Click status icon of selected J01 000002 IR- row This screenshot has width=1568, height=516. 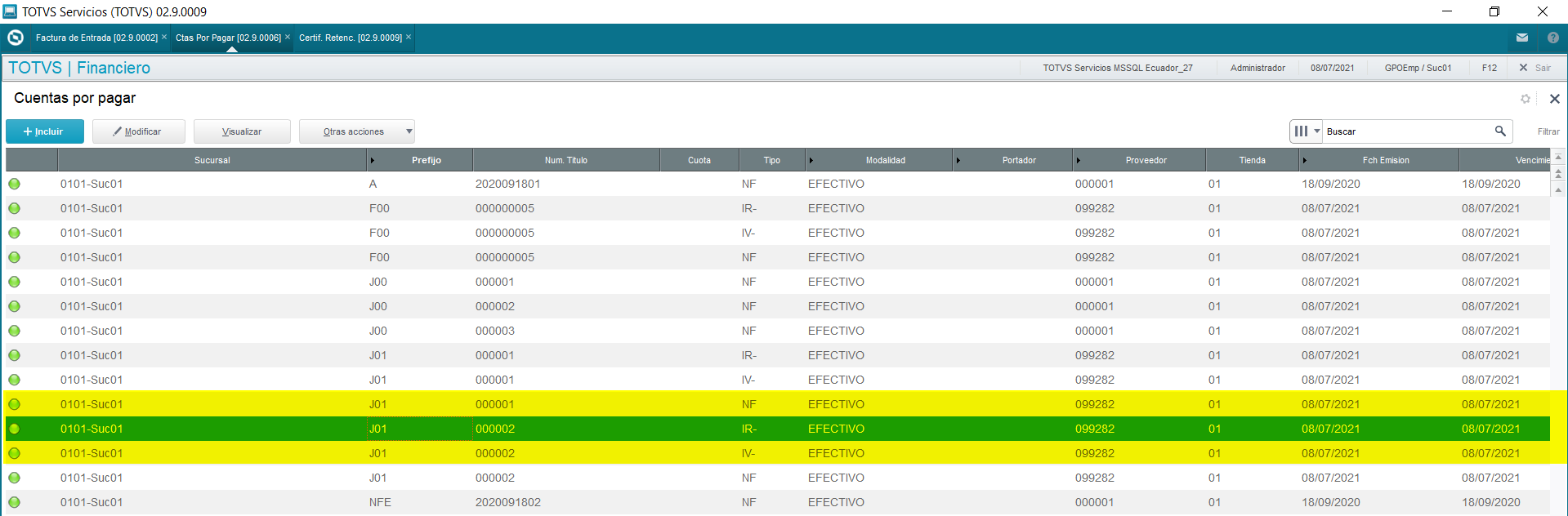15,429
